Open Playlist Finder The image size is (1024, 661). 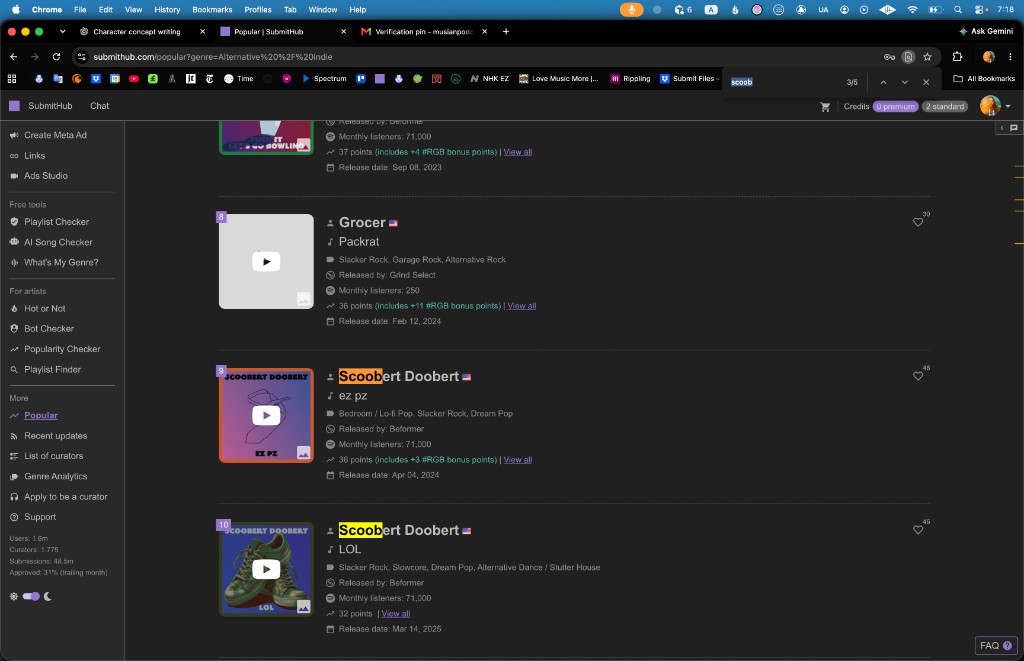pyautogui.click(x=52, y=369)
